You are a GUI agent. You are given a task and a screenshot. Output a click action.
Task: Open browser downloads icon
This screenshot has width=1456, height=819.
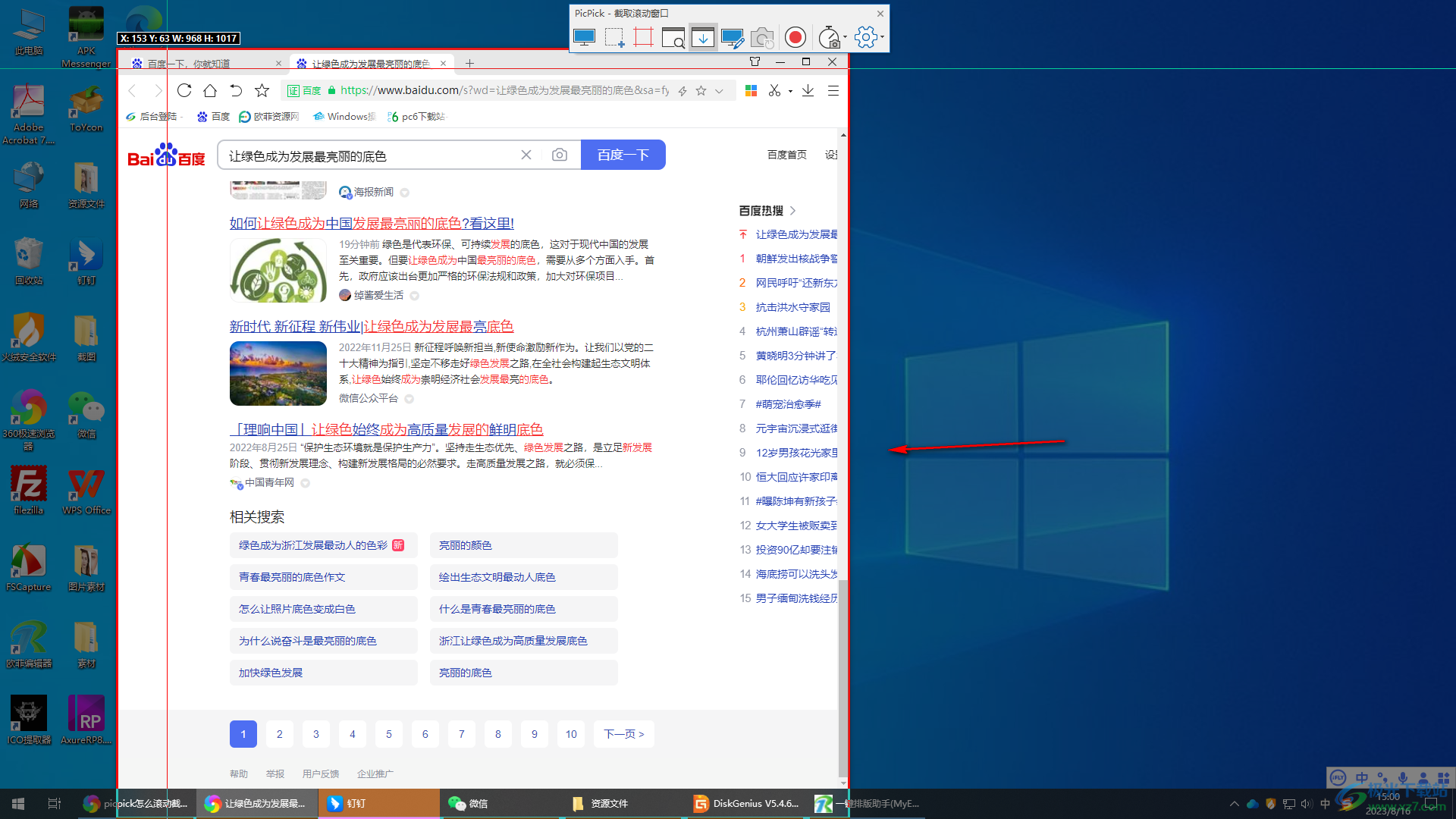[x=808, y=91]
